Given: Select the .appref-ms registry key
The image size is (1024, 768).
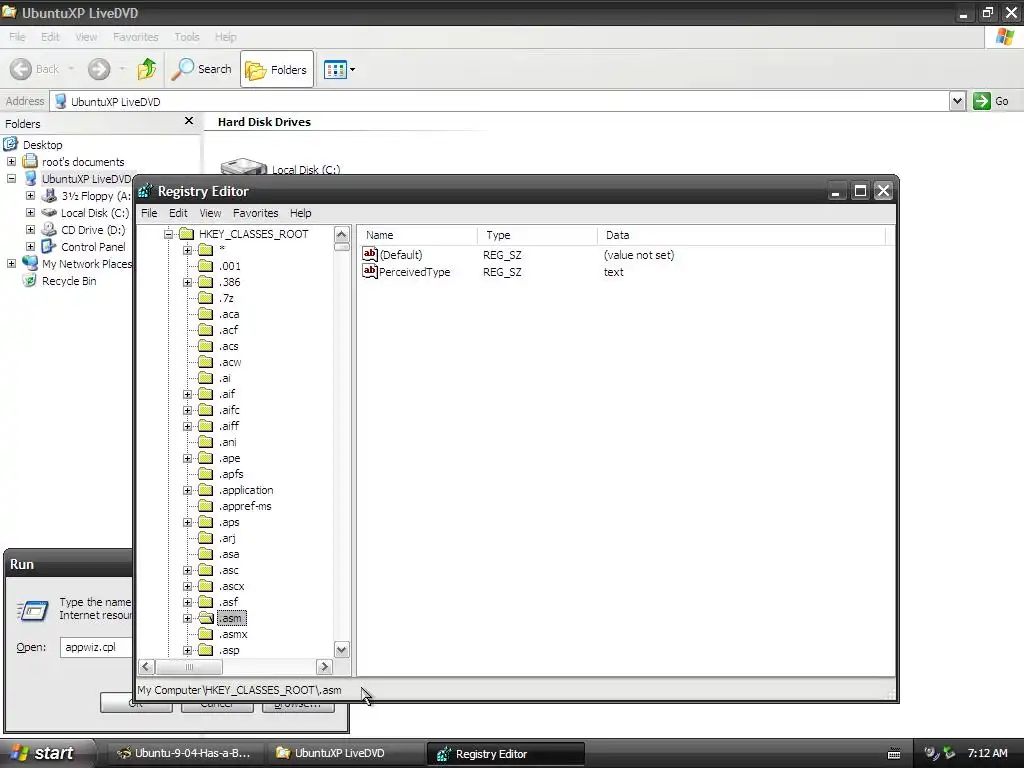Looking at the screenshot, I should [245, 506].
